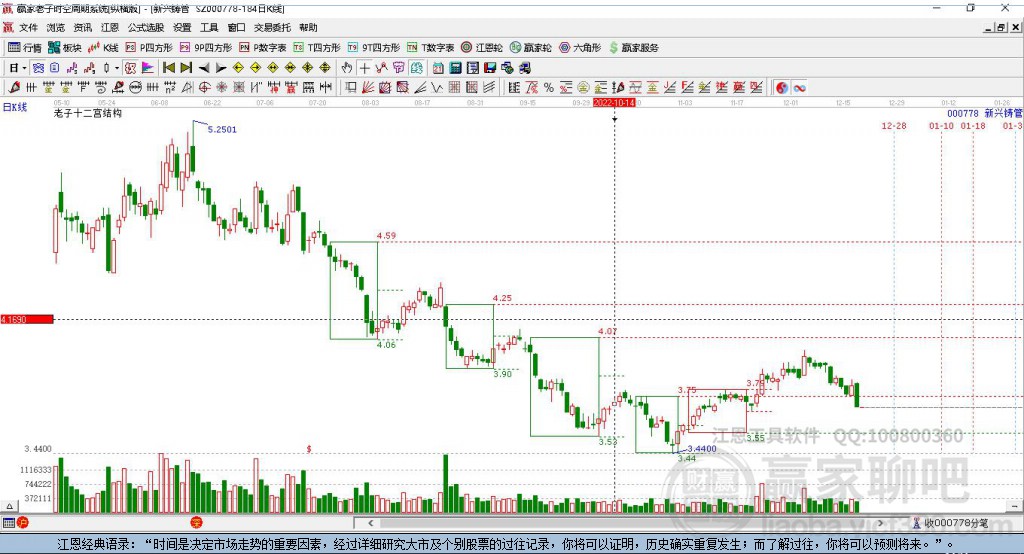
Task: Open the 窗口 menu
Action: (x=236, y=27)
